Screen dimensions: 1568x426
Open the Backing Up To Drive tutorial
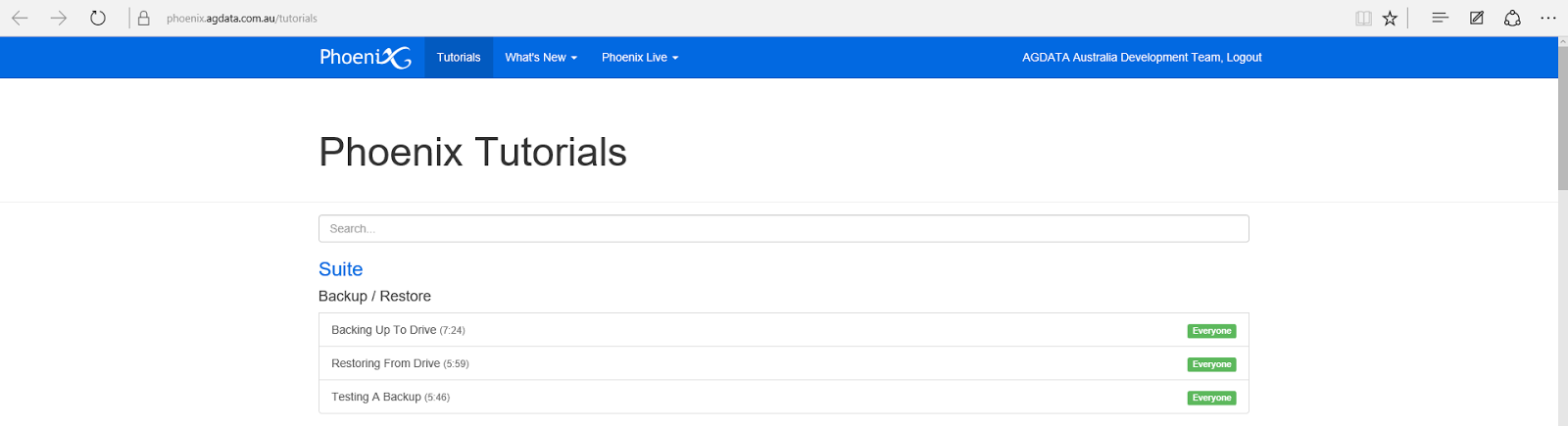[x=384, y=330]
